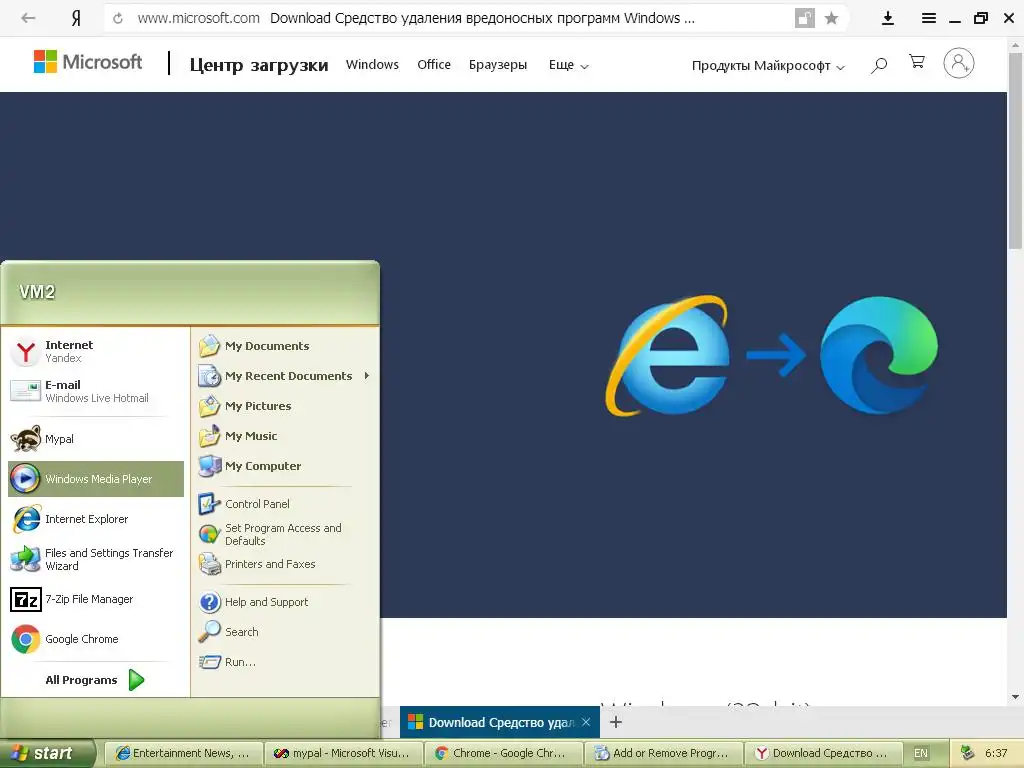Image resolution: width=1024 pixels, height=768 pixels.
Task: Open 7-Zip File Manager
Action: (96, 599)
